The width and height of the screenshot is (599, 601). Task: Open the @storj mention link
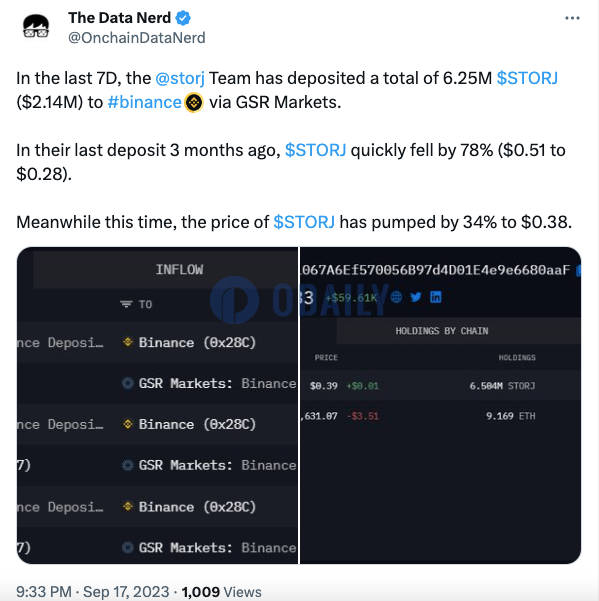click(180, 78)
